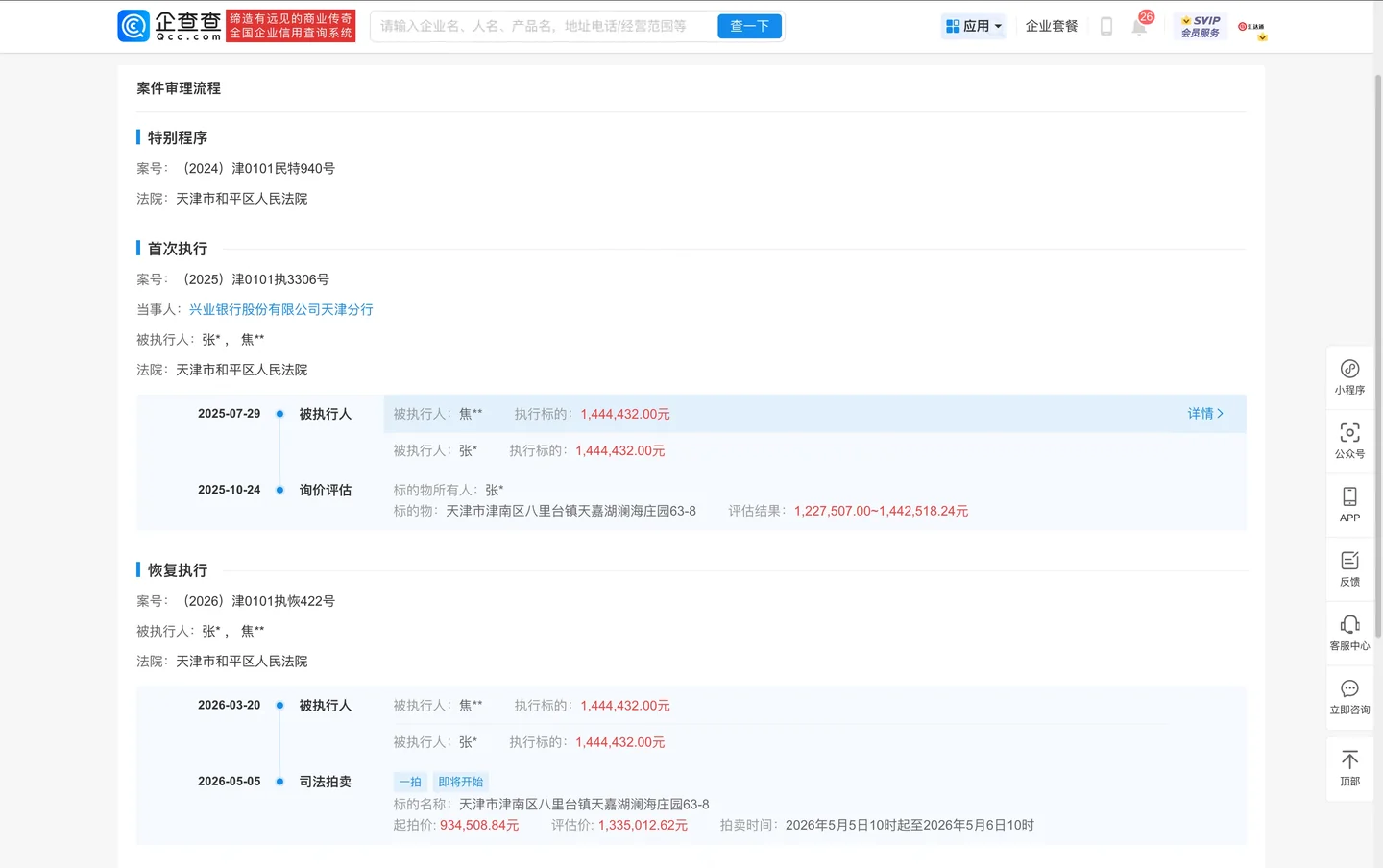The image size is (1383, 868).
Task: Expand details via the 详情 chevron
Action: (x=1206, y=413)
